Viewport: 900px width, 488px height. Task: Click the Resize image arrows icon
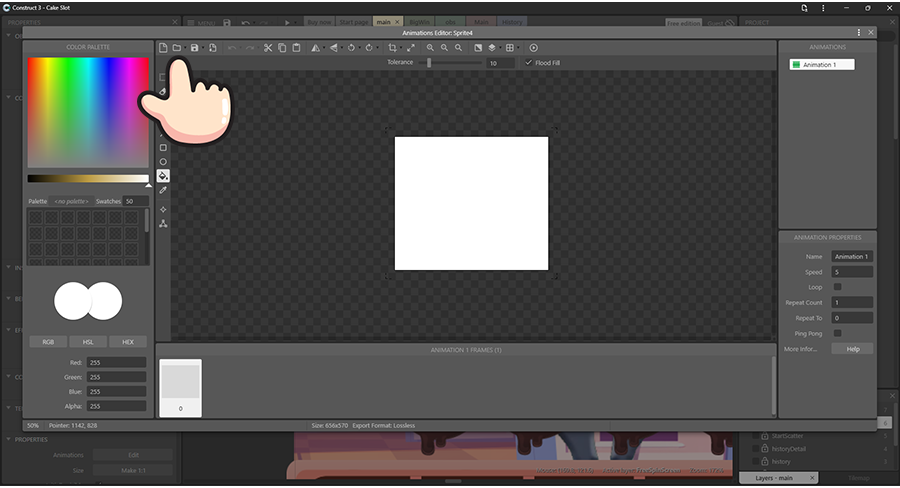click(410, 47)
